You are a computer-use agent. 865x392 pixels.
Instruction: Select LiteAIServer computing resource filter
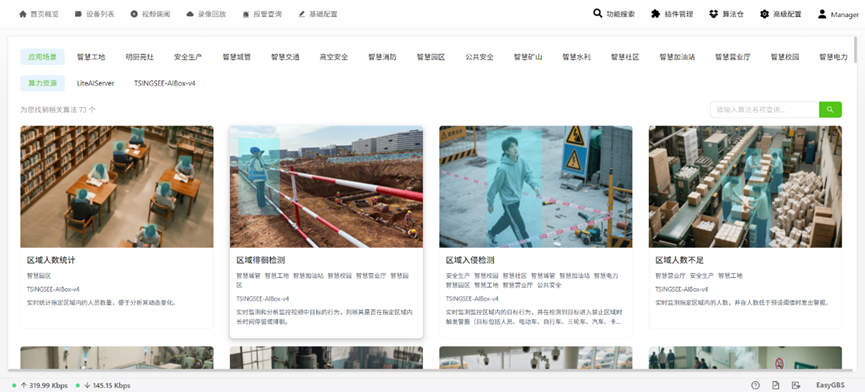(95, 83)
